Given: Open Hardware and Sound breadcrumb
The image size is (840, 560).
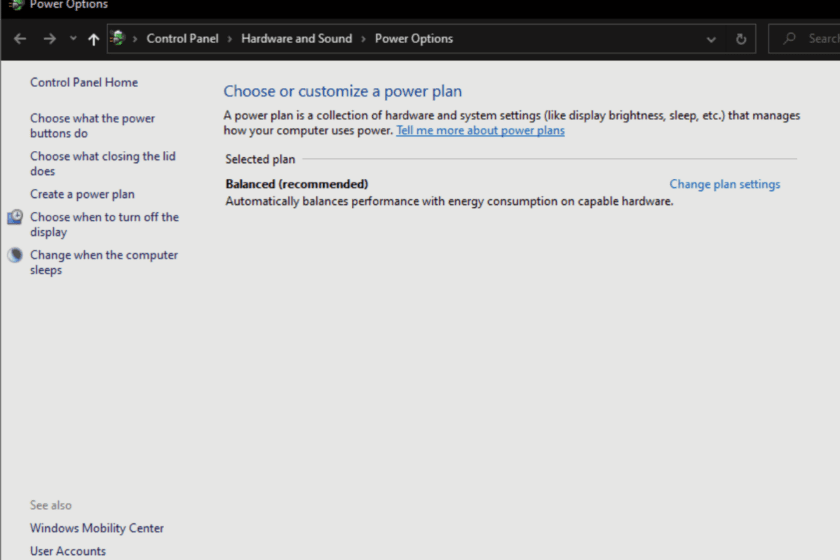Looking at the screenshot, I should click(x=296, y=39).
